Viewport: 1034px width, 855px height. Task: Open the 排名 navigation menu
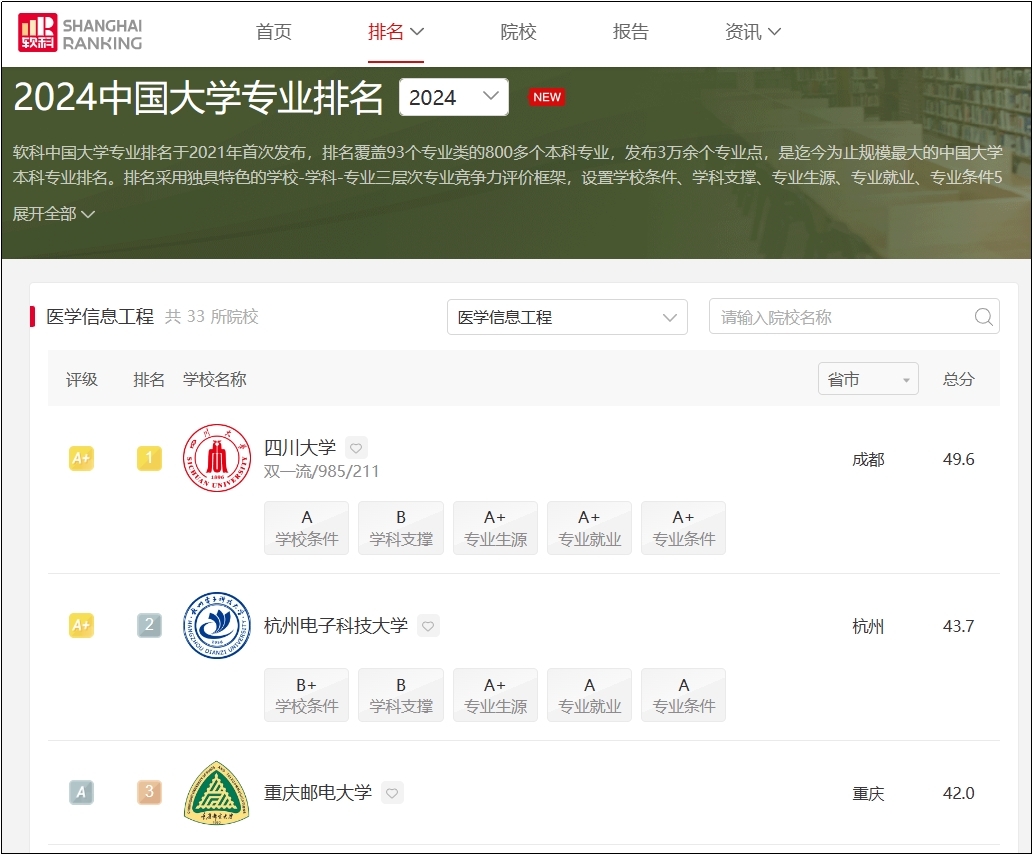pyautogui.click(x=396, y=32)
